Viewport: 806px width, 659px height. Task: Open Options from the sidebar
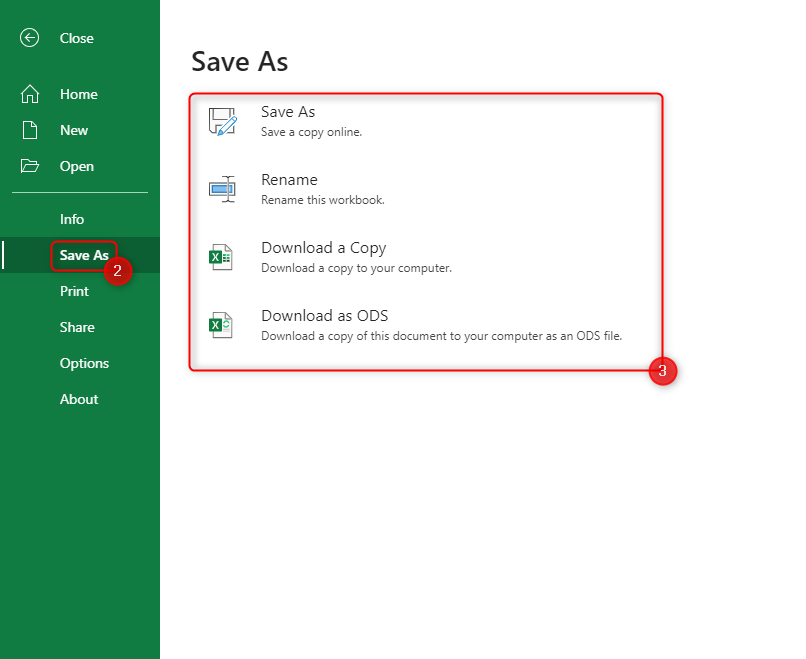(x=84, y=363)
